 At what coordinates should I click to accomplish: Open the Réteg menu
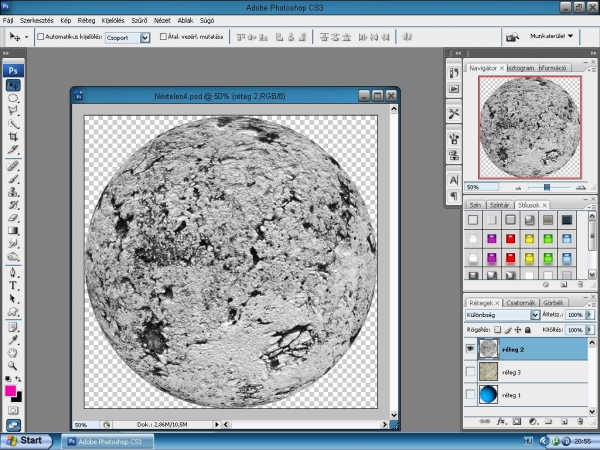coord(86,21)
